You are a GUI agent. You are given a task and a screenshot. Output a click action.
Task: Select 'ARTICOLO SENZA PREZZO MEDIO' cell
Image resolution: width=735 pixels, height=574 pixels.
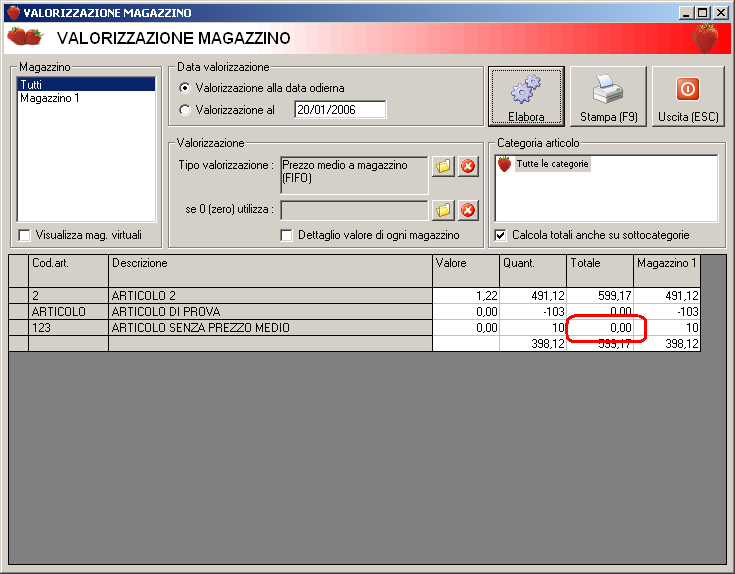[270, 328]
